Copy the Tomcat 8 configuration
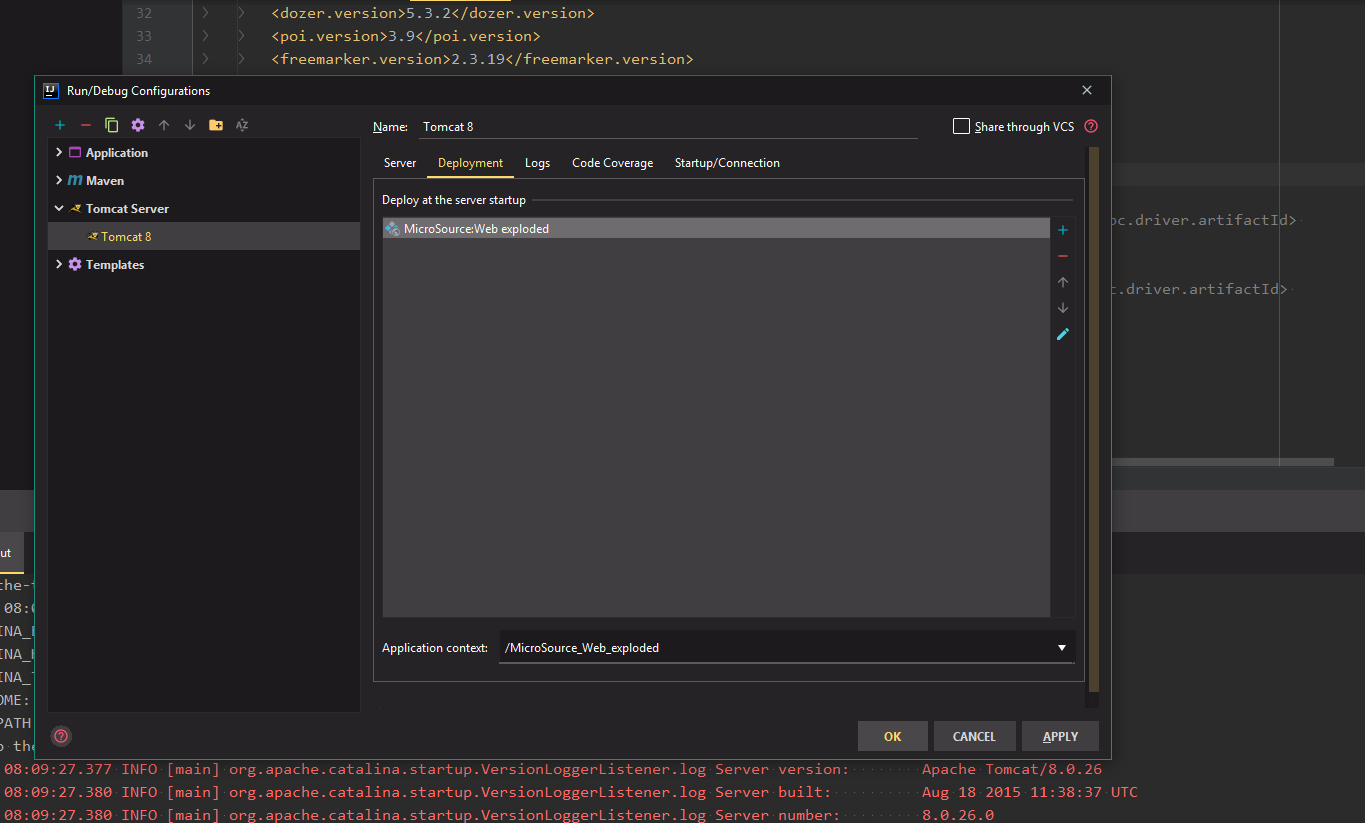 pyautogui.click(x=112, y=124)
